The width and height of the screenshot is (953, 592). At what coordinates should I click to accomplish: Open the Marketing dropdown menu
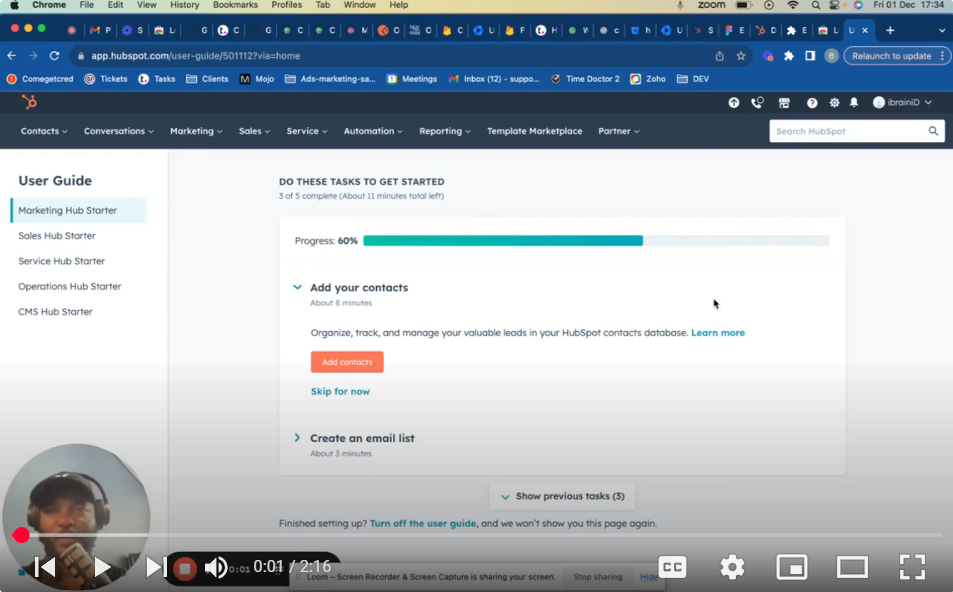(196, 131)
